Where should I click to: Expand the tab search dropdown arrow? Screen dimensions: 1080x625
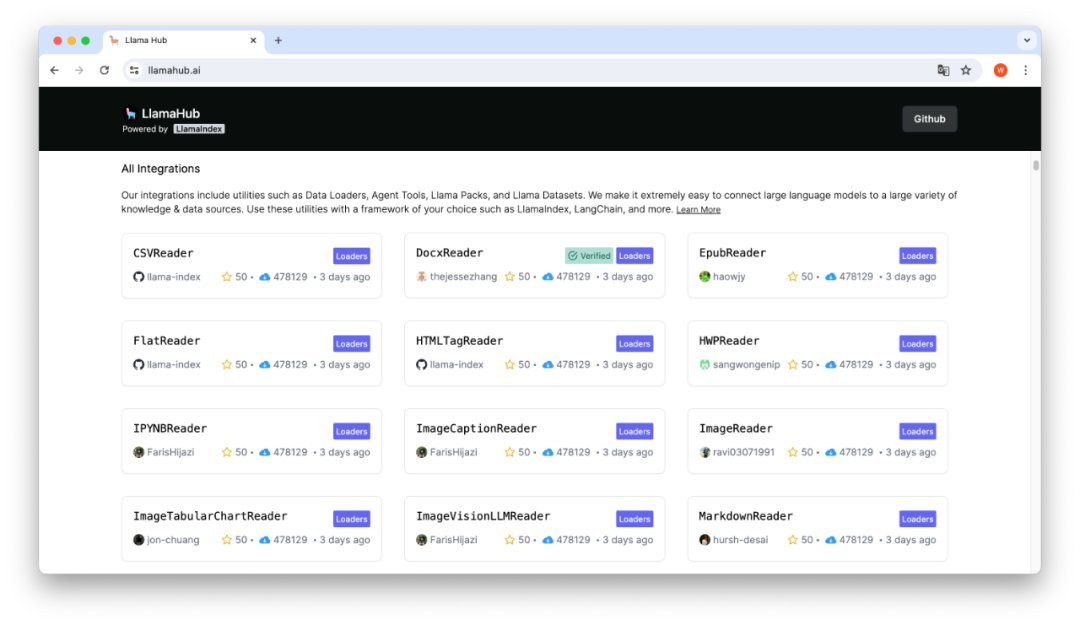(1027, 41)
